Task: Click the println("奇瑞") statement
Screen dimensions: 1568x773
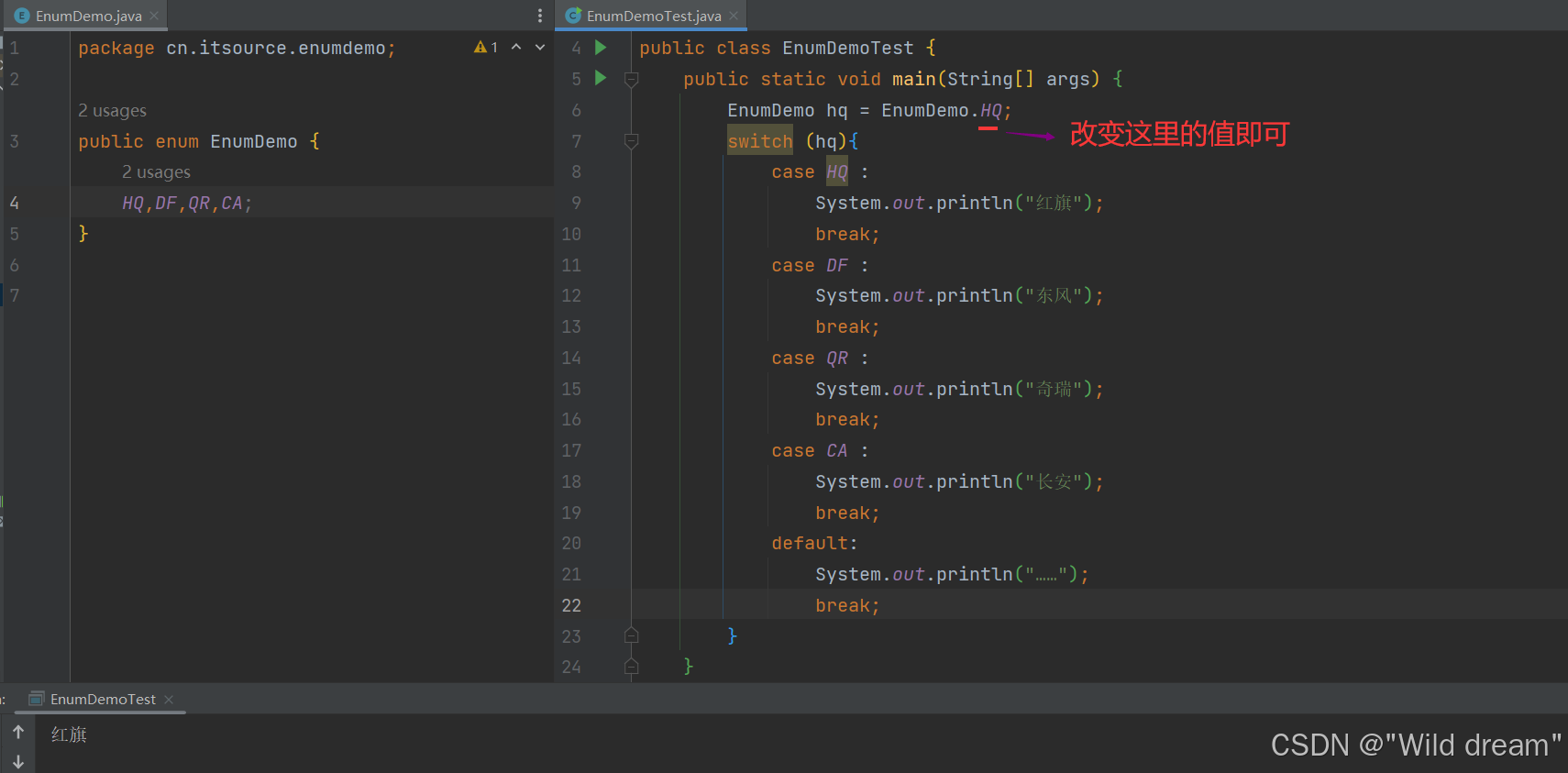Action: 959,389
